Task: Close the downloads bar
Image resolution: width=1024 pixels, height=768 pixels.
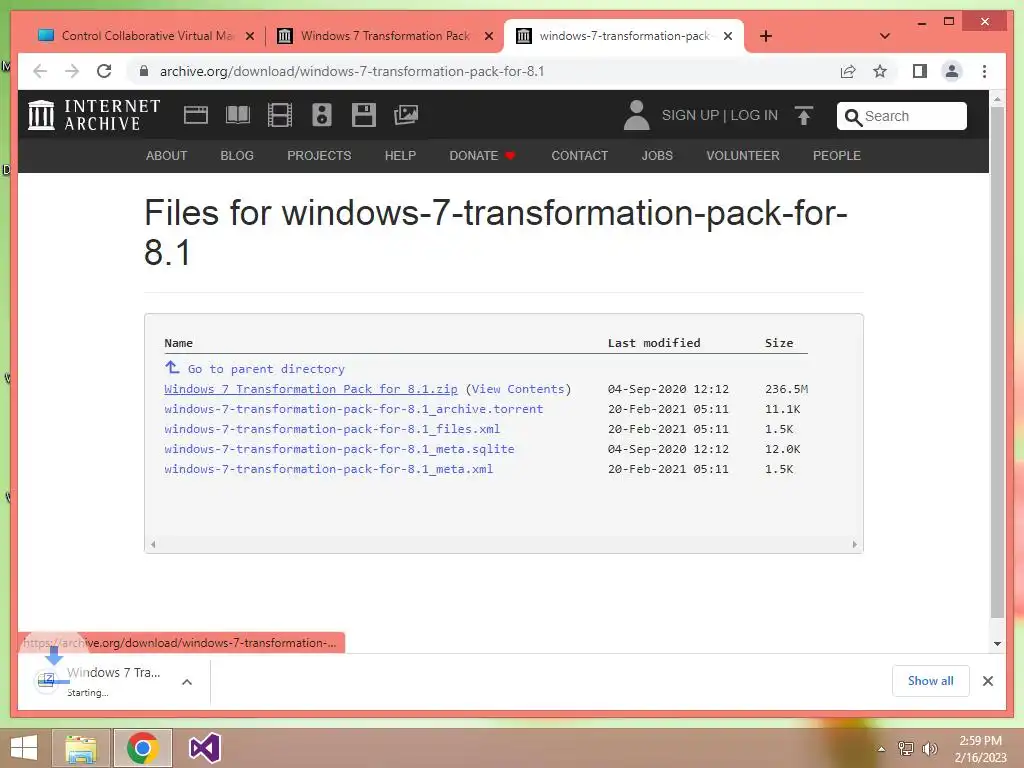Action: click(x=987, y=680)
